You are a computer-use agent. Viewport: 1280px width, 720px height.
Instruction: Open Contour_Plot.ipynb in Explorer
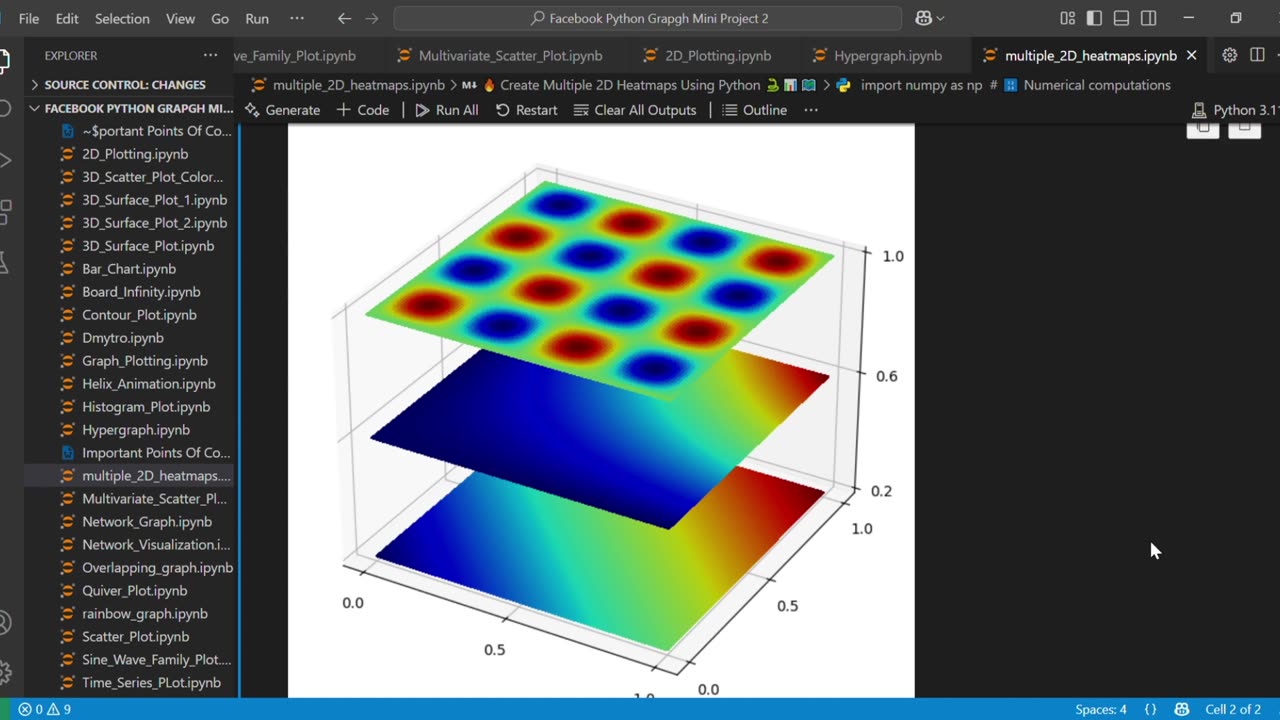[x=139, y=315]
